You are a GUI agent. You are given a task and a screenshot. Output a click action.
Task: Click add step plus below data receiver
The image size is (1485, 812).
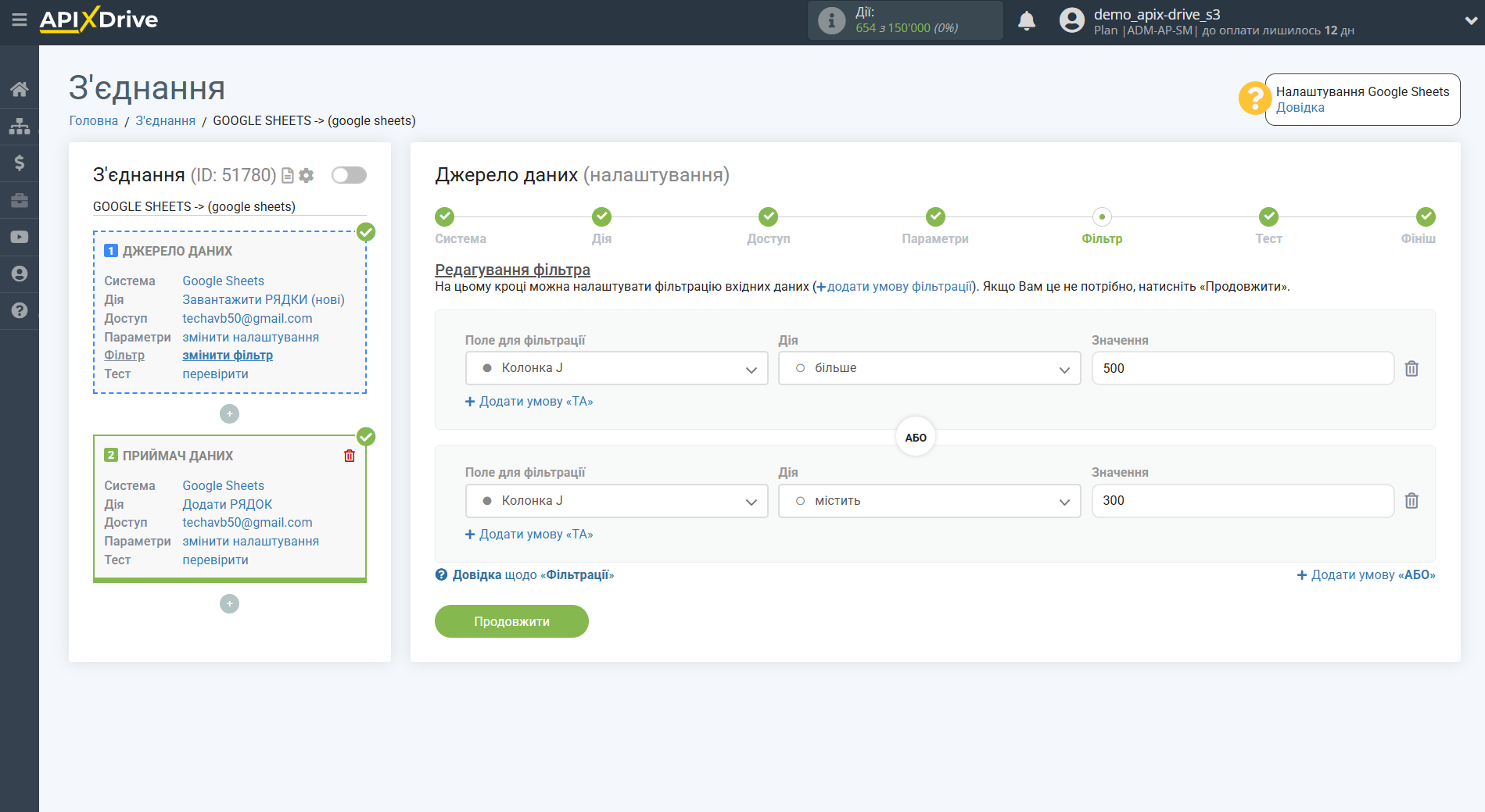point(229,604)
